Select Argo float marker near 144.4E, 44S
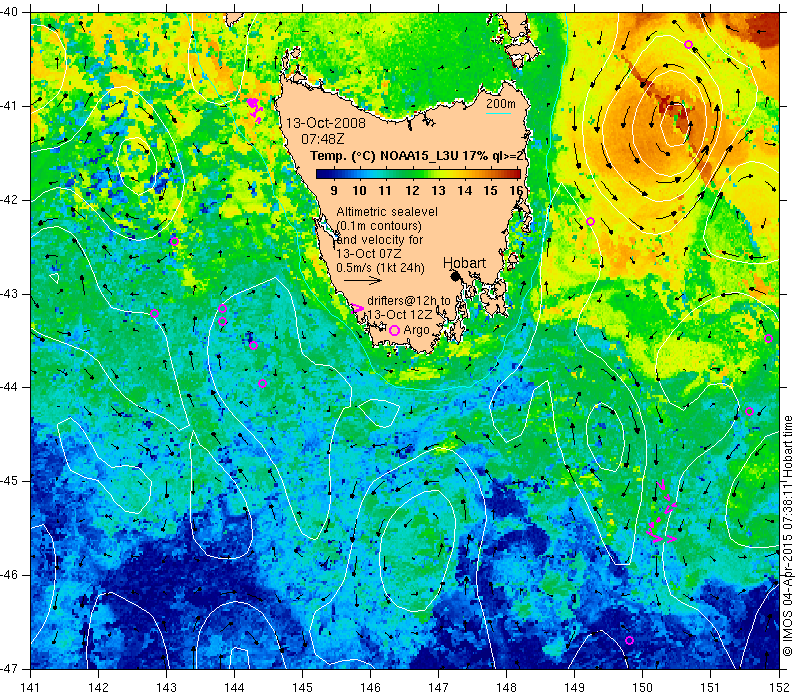This screenshot has height=700, width=800. coord(262,384)
